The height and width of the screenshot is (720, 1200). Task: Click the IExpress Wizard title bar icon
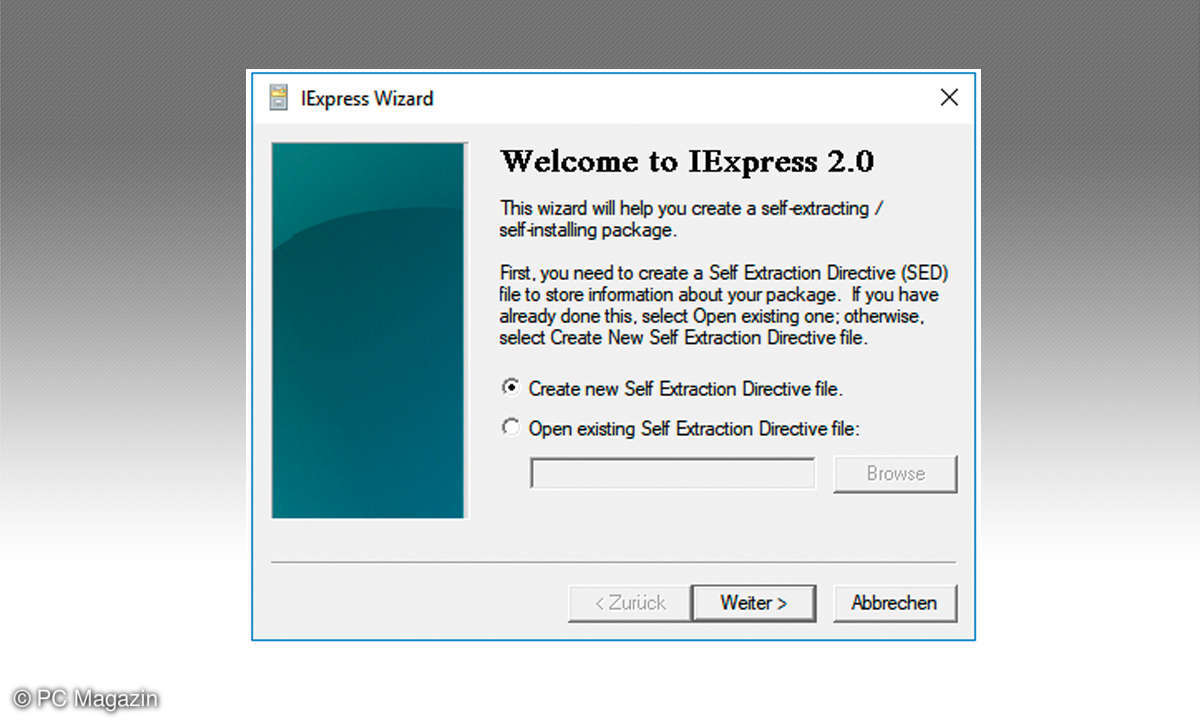click(x=279, y=98)
